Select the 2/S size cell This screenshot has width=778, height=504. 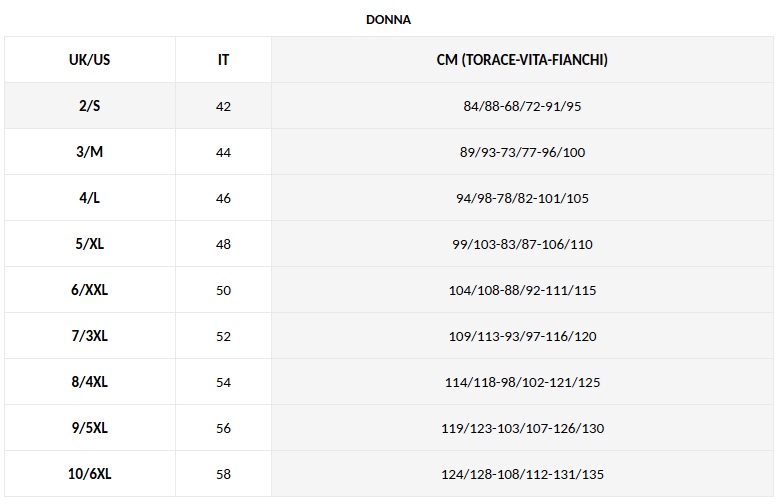(x=90, y=106)
